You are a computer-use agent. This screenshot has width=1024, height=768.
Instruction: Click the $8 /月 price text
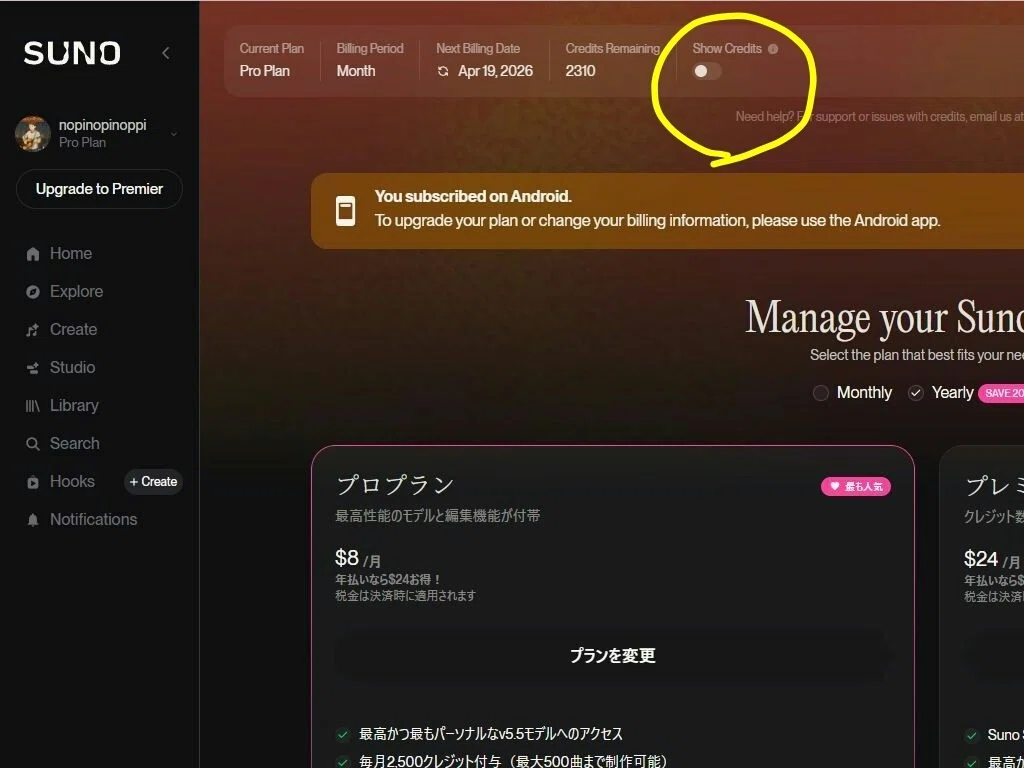coord(358,558)
